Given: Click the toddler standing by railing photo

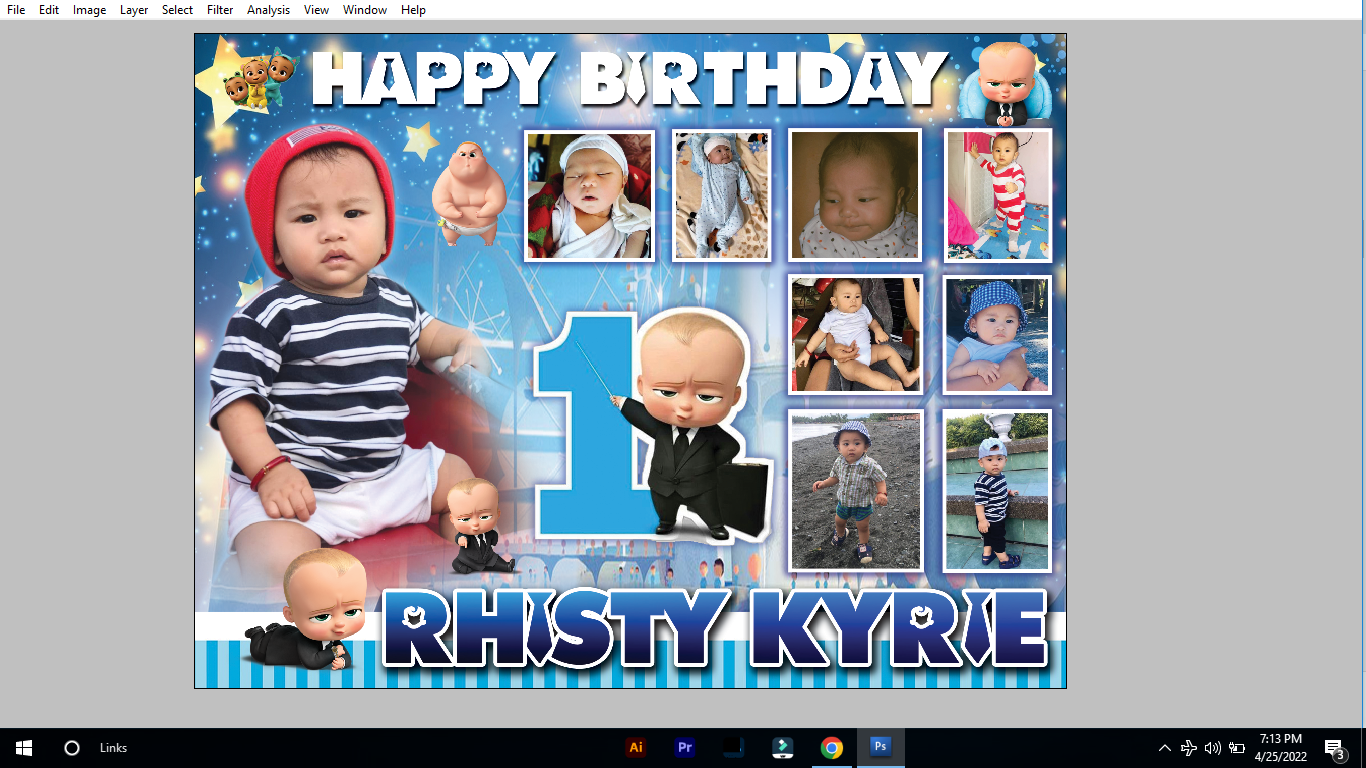Looking at the screenshot, I should (997, 490).
